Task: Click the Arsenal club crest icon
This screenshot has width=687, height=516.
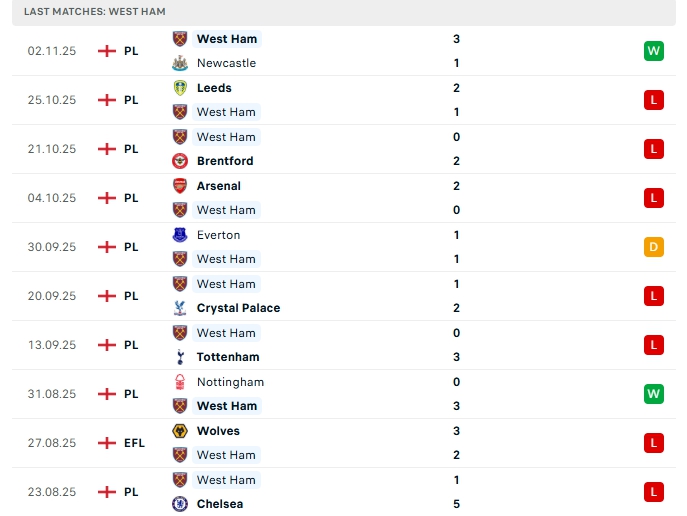Action: (x=180, y=186)
